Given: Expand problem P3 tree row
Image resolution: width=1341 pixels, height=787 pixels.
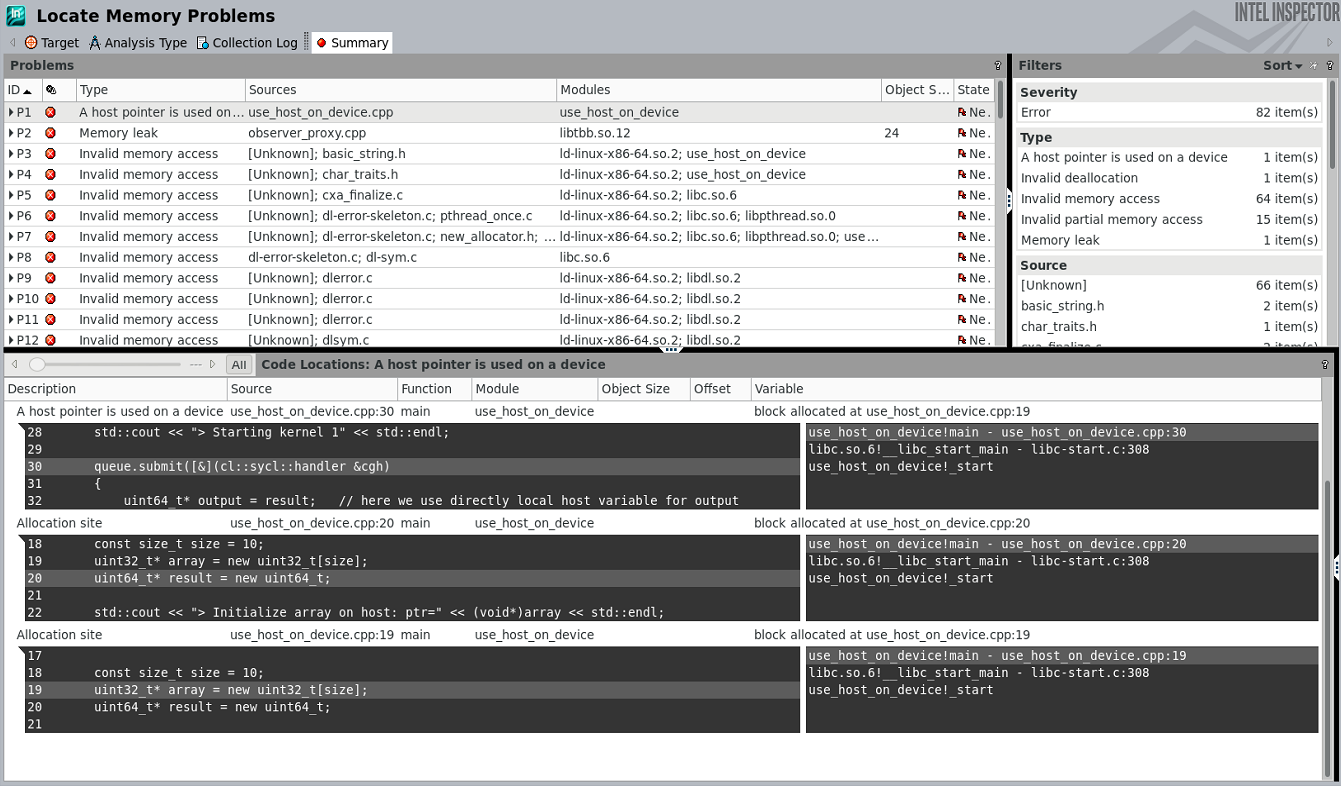Looking at the screenshot, I should coord(11,154).
